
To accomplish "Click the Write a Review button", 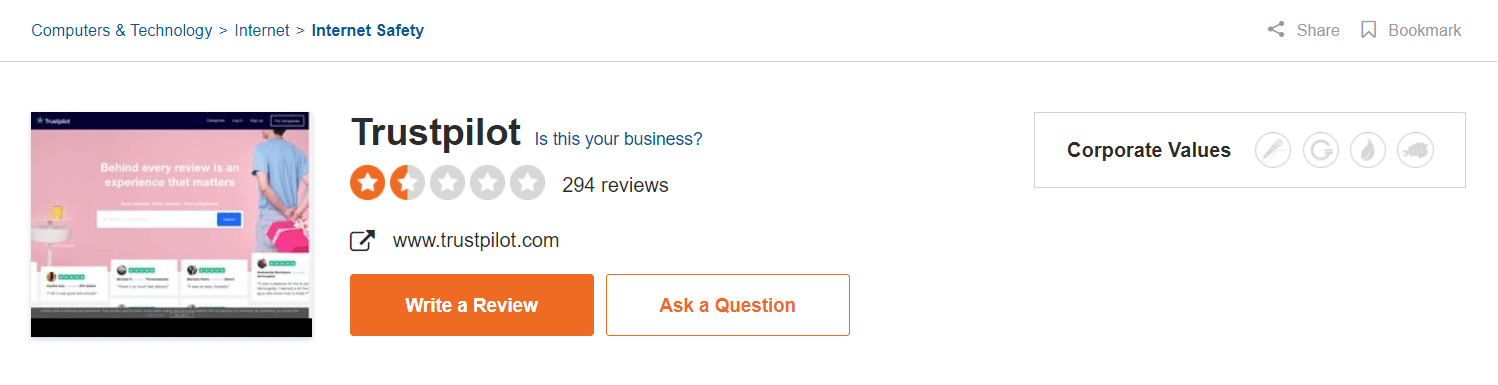I will tap(472, 305).
